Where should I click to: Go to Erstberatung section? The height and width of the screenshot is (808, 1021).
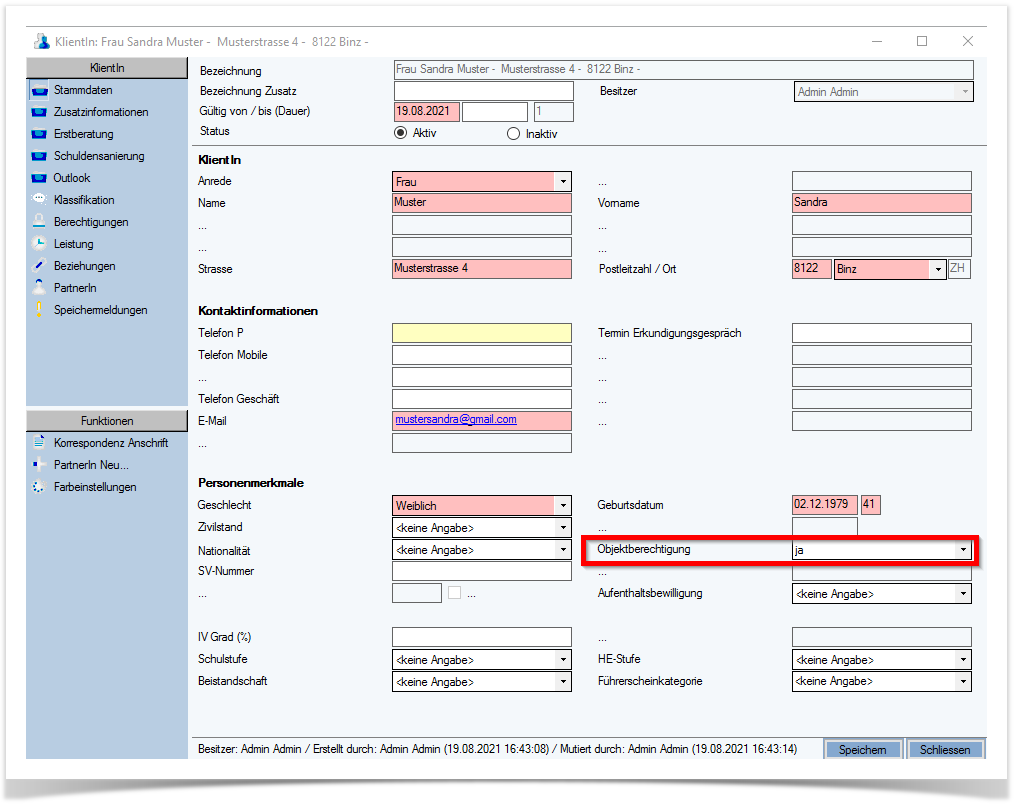[83, 134]
